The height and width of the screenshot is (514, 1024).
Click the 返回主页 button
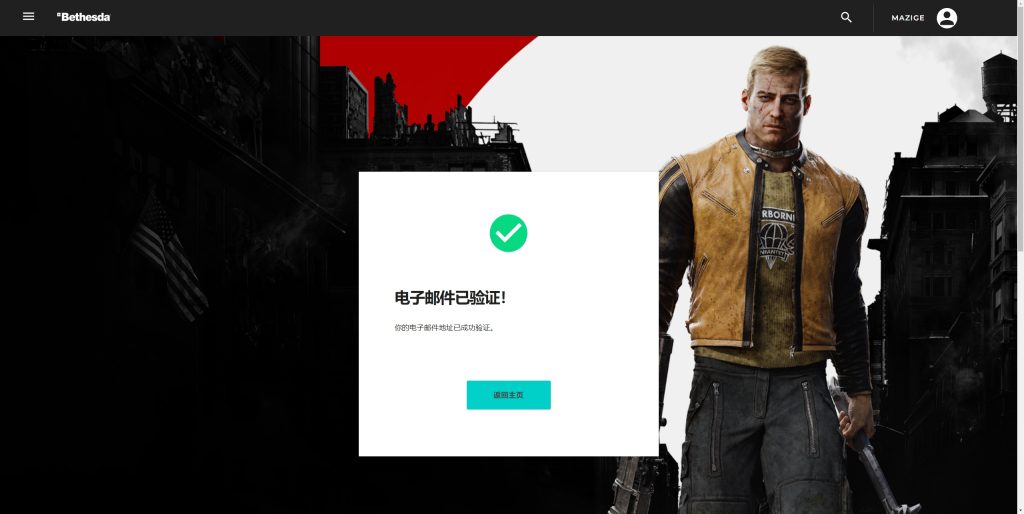[508, 395]
